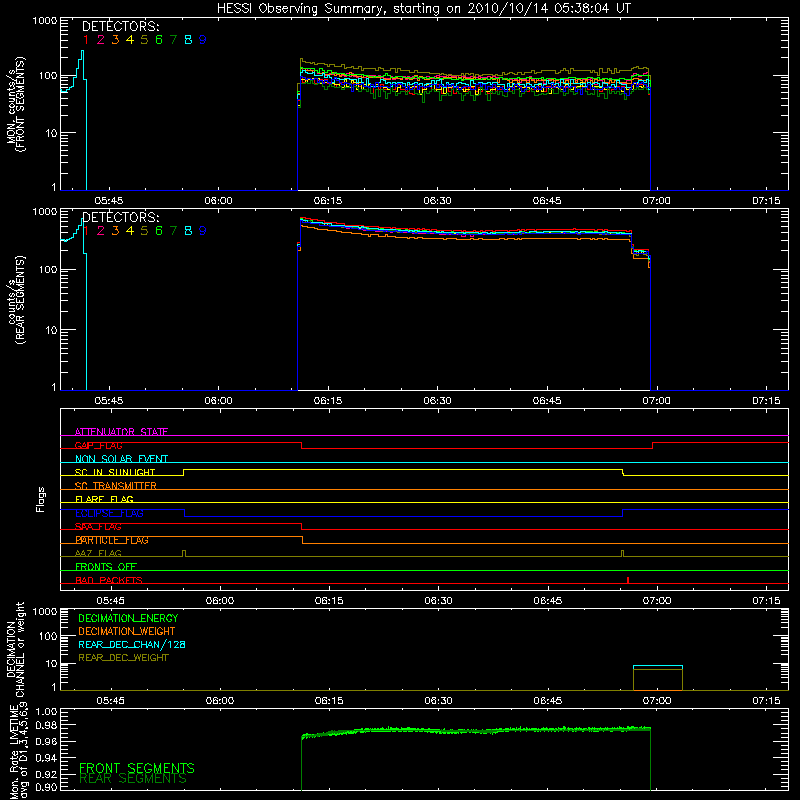
Task: Click DETECTORS: label in rear segments panel
Action: point(121,217)
